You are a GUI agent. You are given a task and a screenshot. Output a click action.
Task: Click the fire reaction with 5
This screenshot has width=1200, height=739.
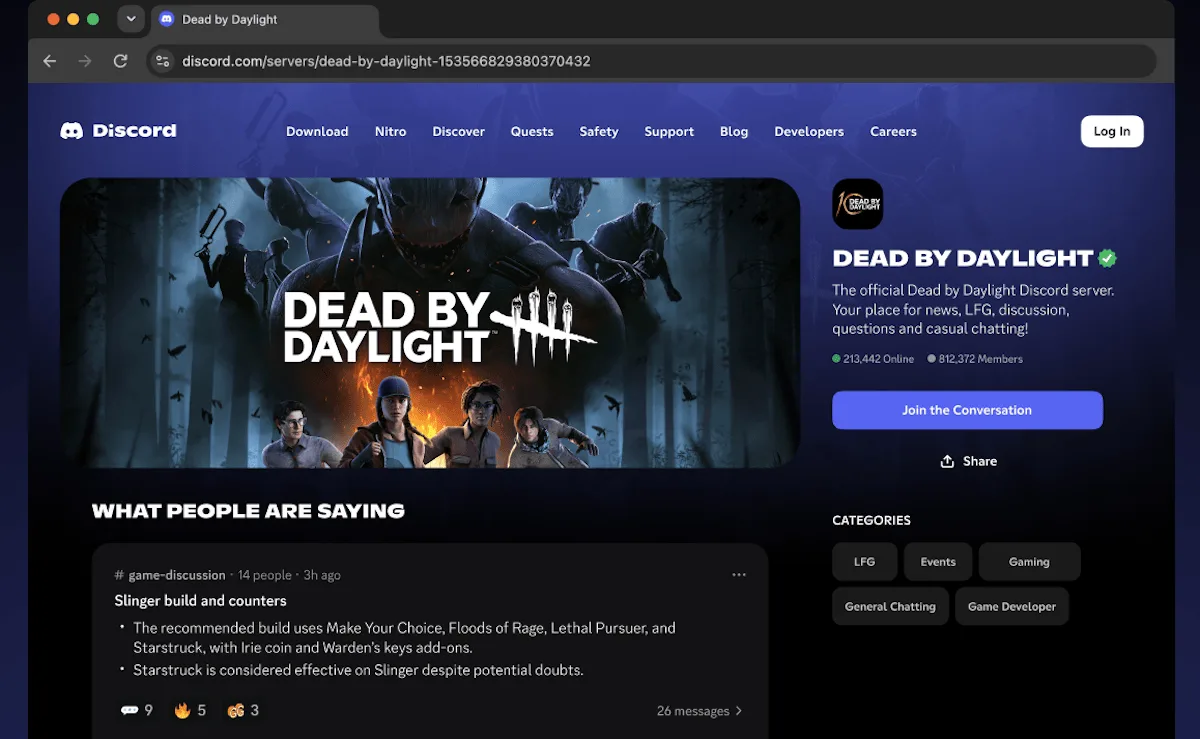tap(190, 710)
